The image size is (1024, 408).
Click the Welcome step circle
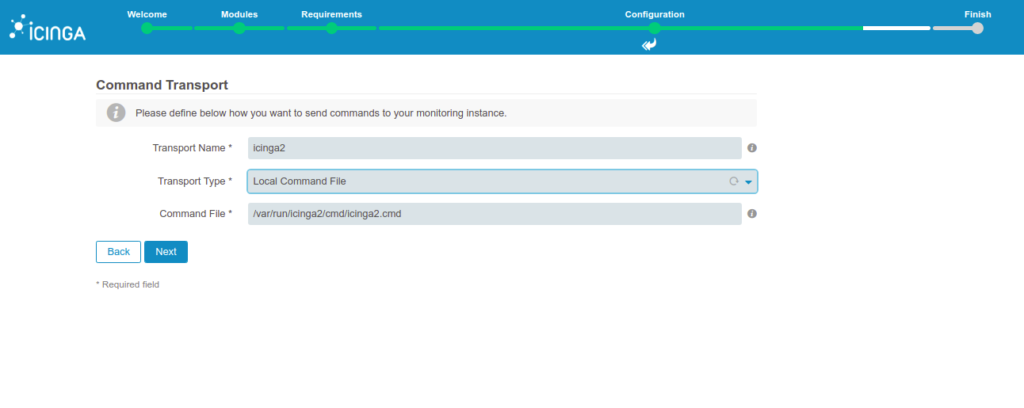147,28
